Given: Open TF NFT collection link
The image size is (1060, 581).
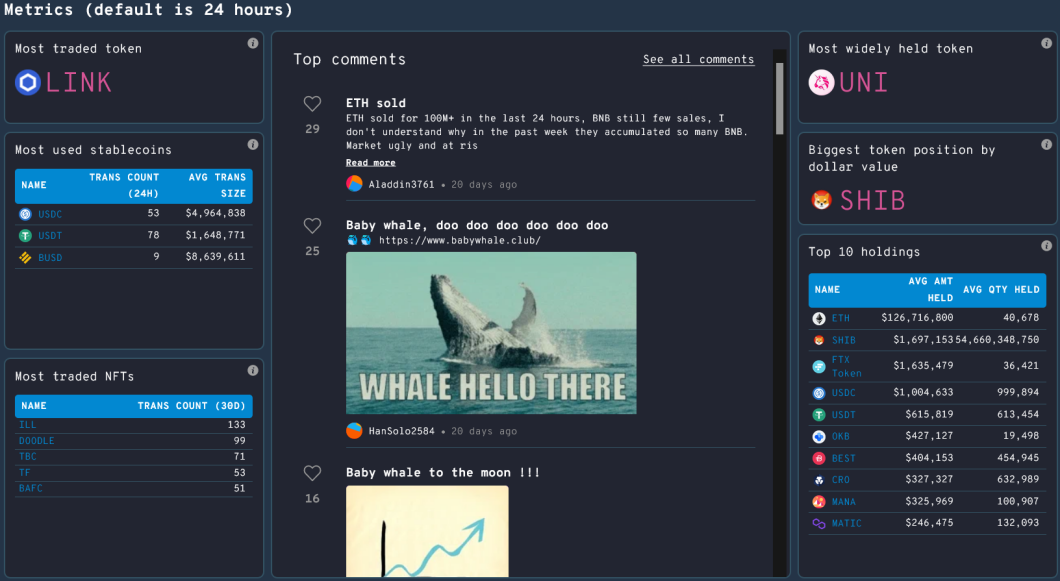Looking at the screenshot, I should [x=24, y=472].
